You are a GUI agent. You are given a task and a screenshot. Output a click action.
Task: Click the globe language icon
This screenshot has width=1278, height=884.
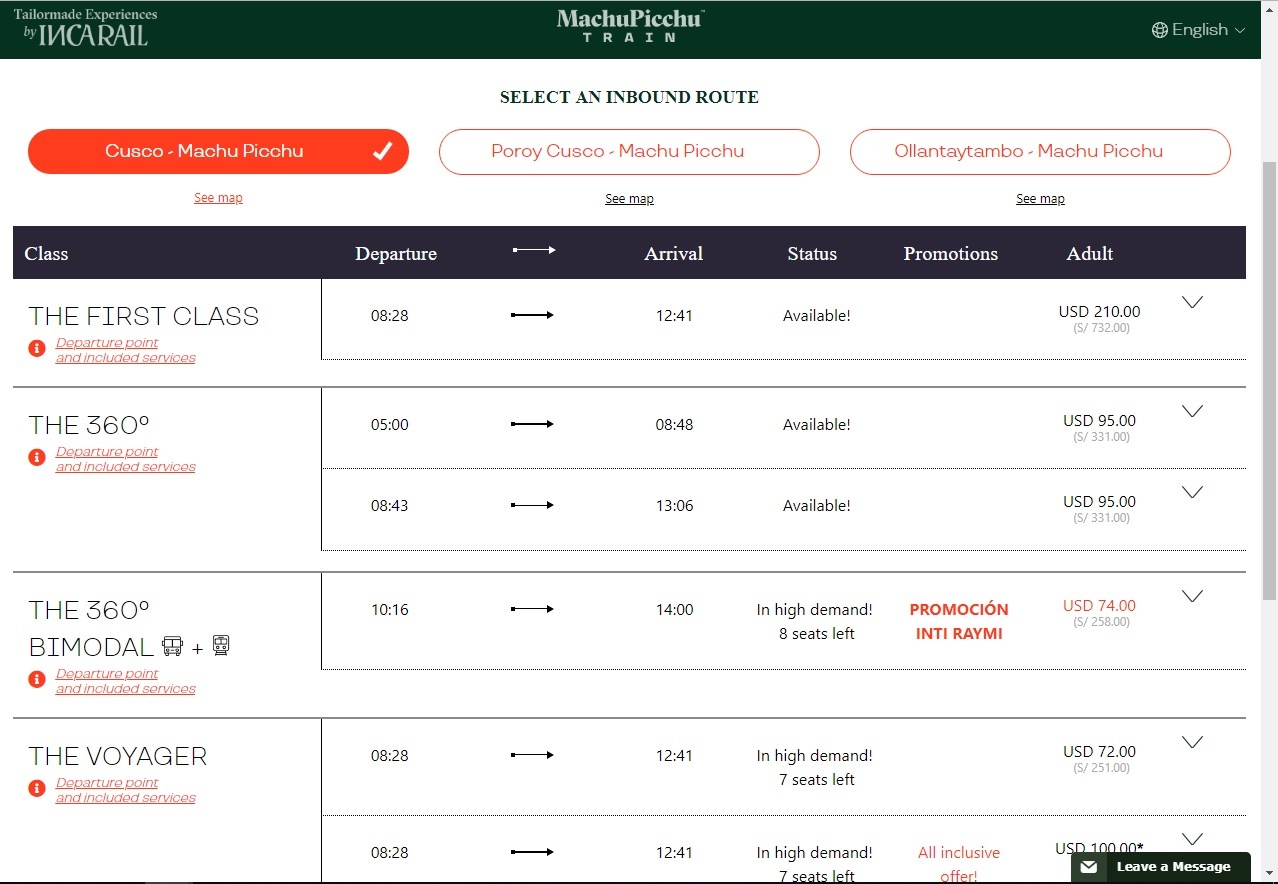pos(1160,30)
